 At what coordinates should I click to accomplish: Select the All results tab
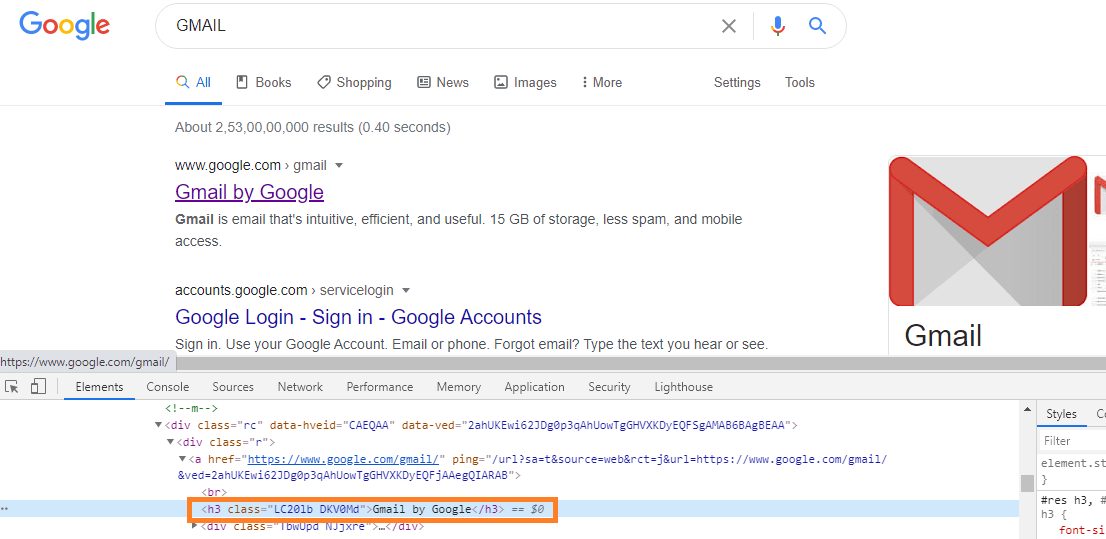click(193, 83)
